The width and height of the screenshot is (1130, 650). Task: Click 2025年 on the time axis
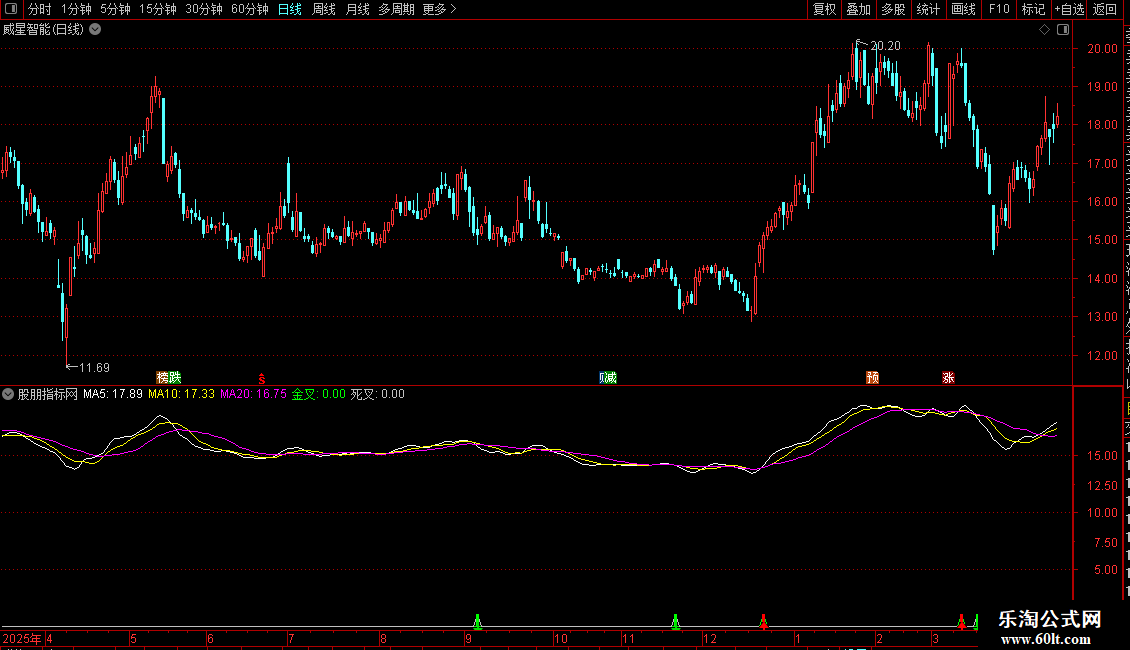[x=22, y=638]
